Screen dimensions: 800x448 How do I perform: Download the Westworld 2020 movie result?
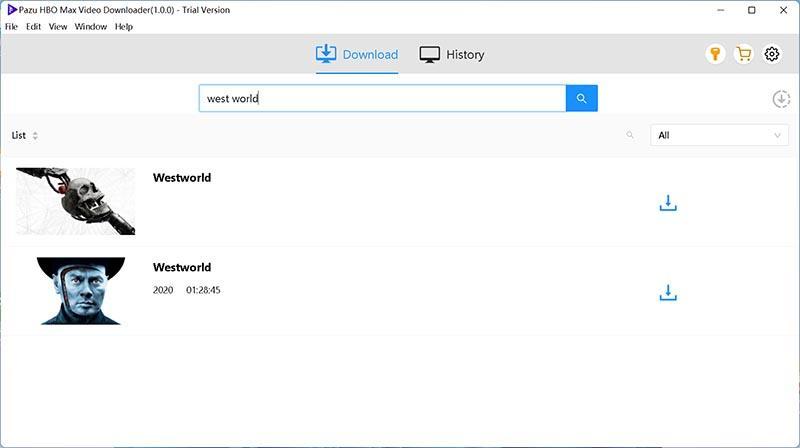(668, 292)
